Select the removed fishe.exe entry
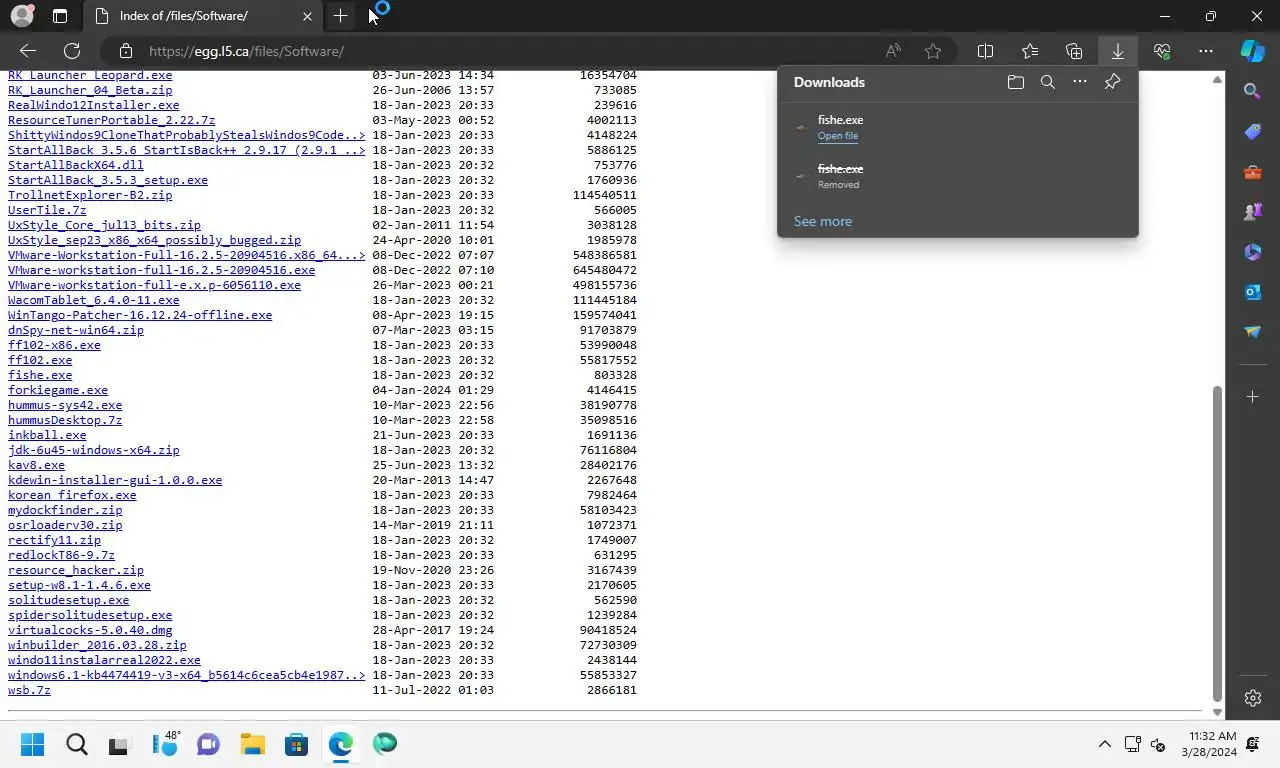This screenshot has width=1280, height=768. click(x=958, y=176)
